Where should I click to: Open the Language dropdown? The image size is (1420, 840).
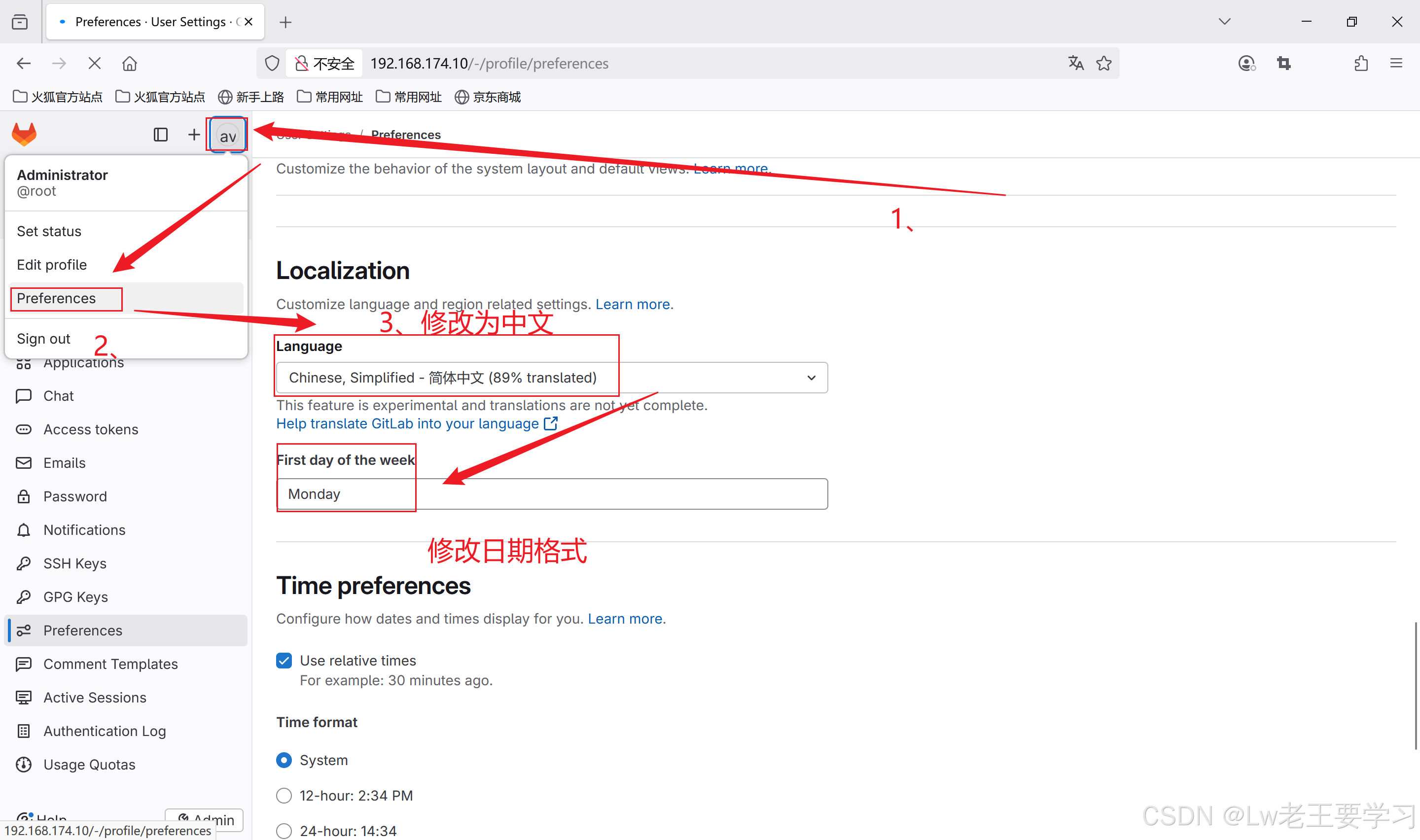point(551,378)
